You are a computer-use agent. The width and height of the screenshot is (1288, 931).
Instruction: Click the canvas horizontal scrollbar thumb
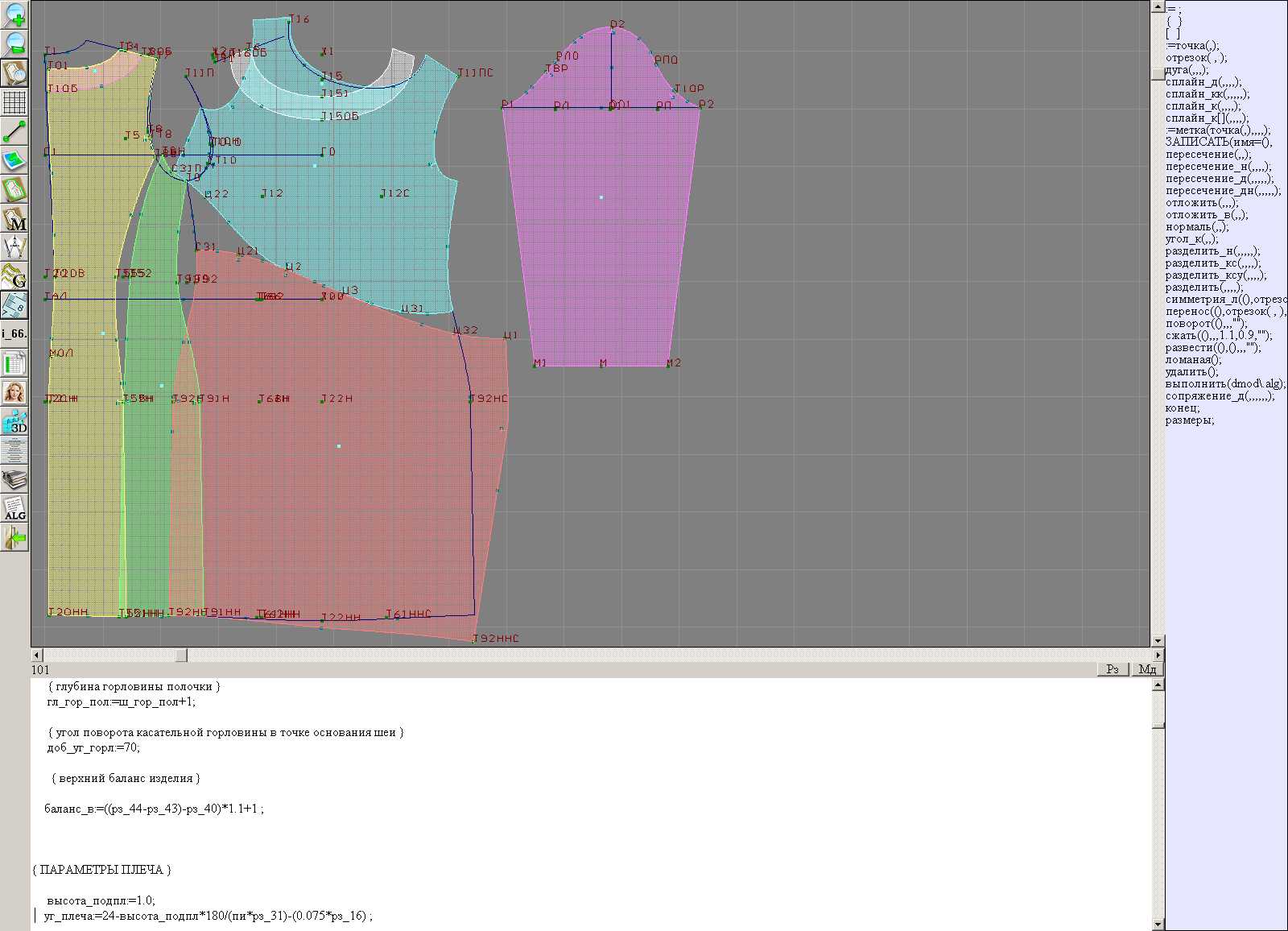(181, 656)
